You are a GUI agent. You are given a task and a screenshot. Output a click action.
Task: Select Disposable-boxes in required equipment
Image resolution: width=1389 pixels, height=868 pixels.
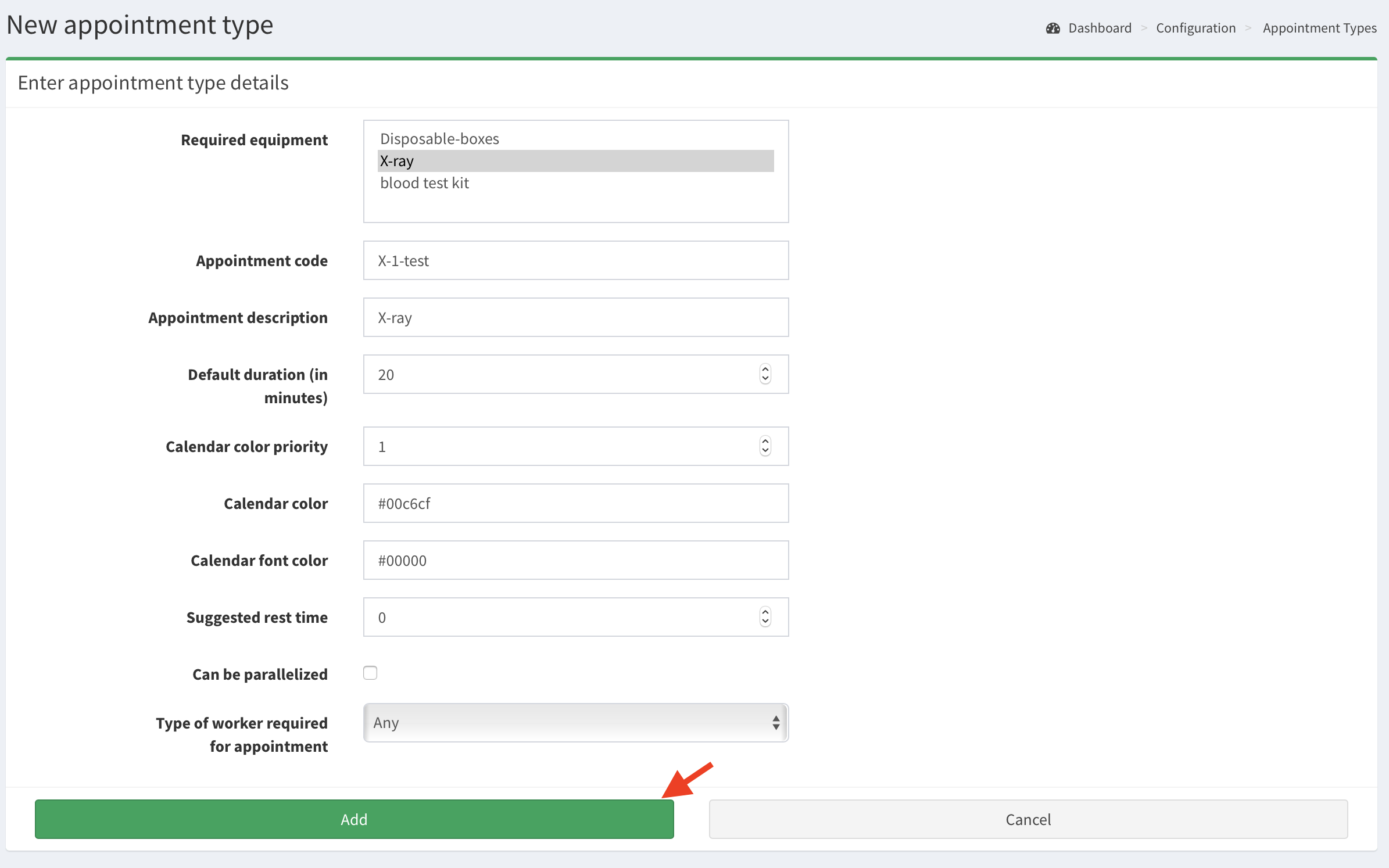click(x=439, y=139)
